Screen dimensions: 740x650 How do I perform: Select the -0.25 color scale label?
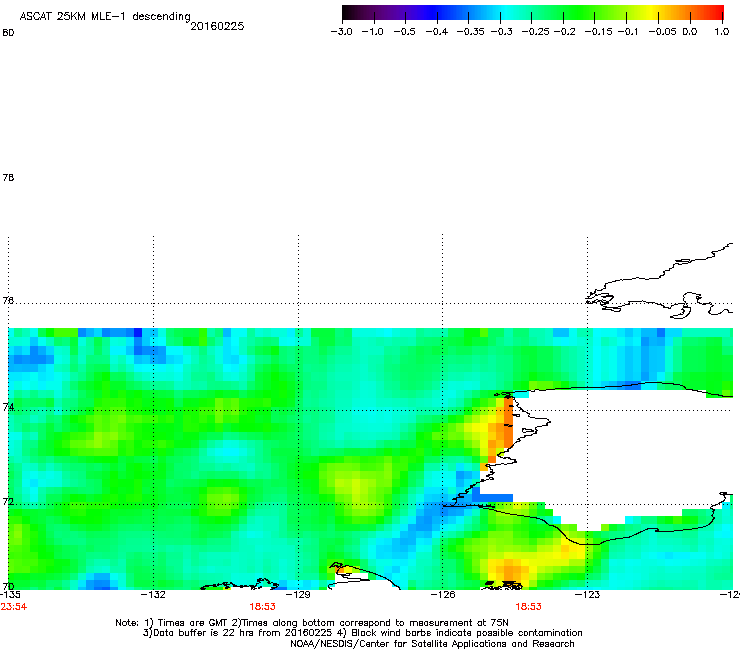pyautogui.click(x=535, y=32)
